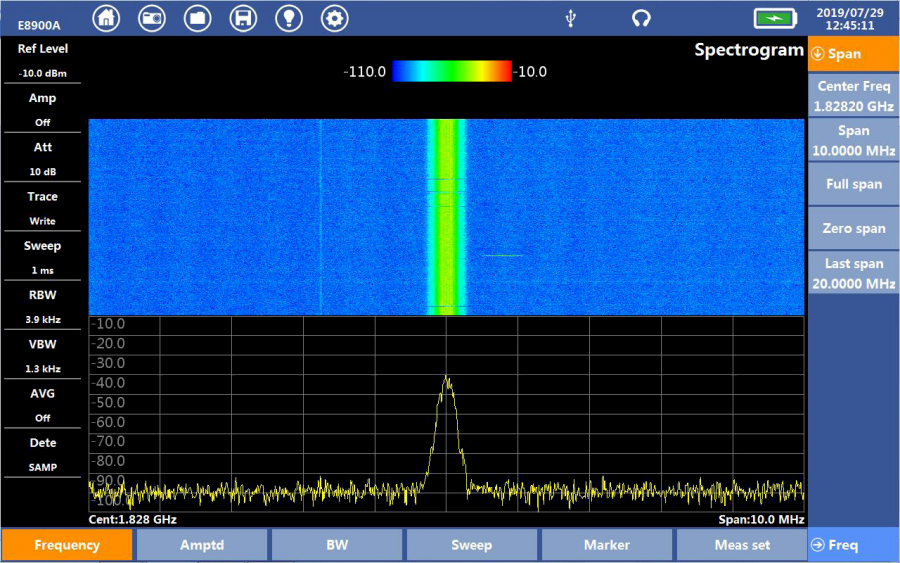Viewport: 900px width, 563px height.
Task: Click the light bulb hint icon
Action: (289, 18)
